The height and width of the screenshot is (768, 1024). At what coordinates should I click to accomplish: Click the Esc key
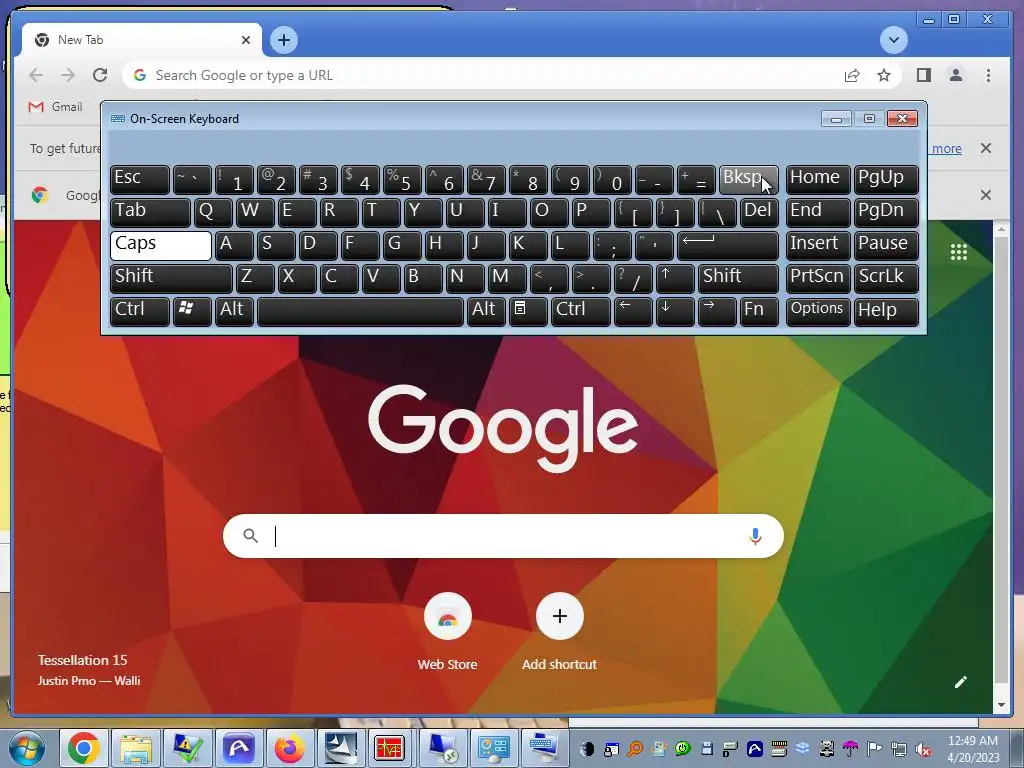tap(140, 179)
